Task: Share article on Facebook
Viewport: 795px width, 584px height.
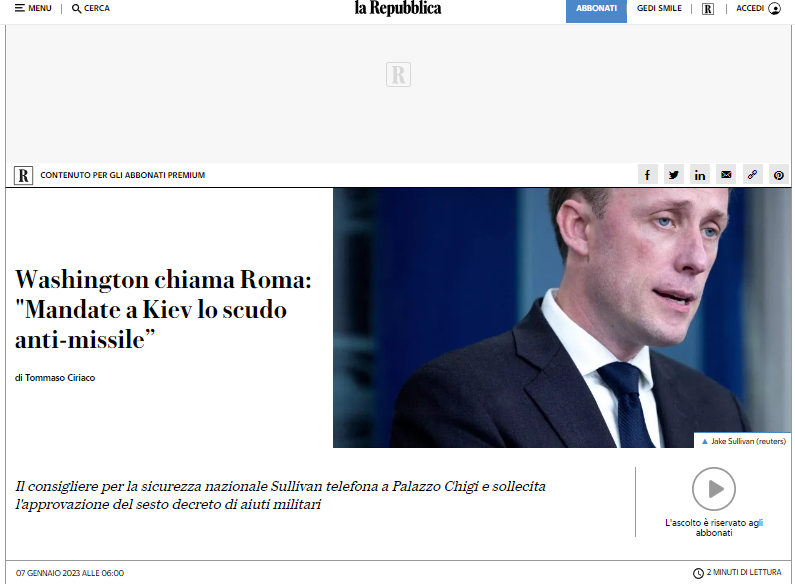Action: (647, 175)
